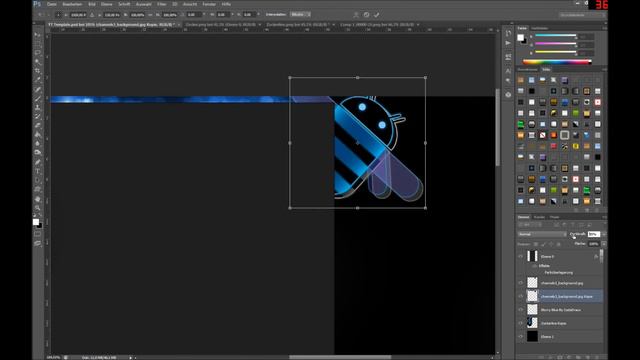
Task: Select the Shape tool
Action: 38,189
